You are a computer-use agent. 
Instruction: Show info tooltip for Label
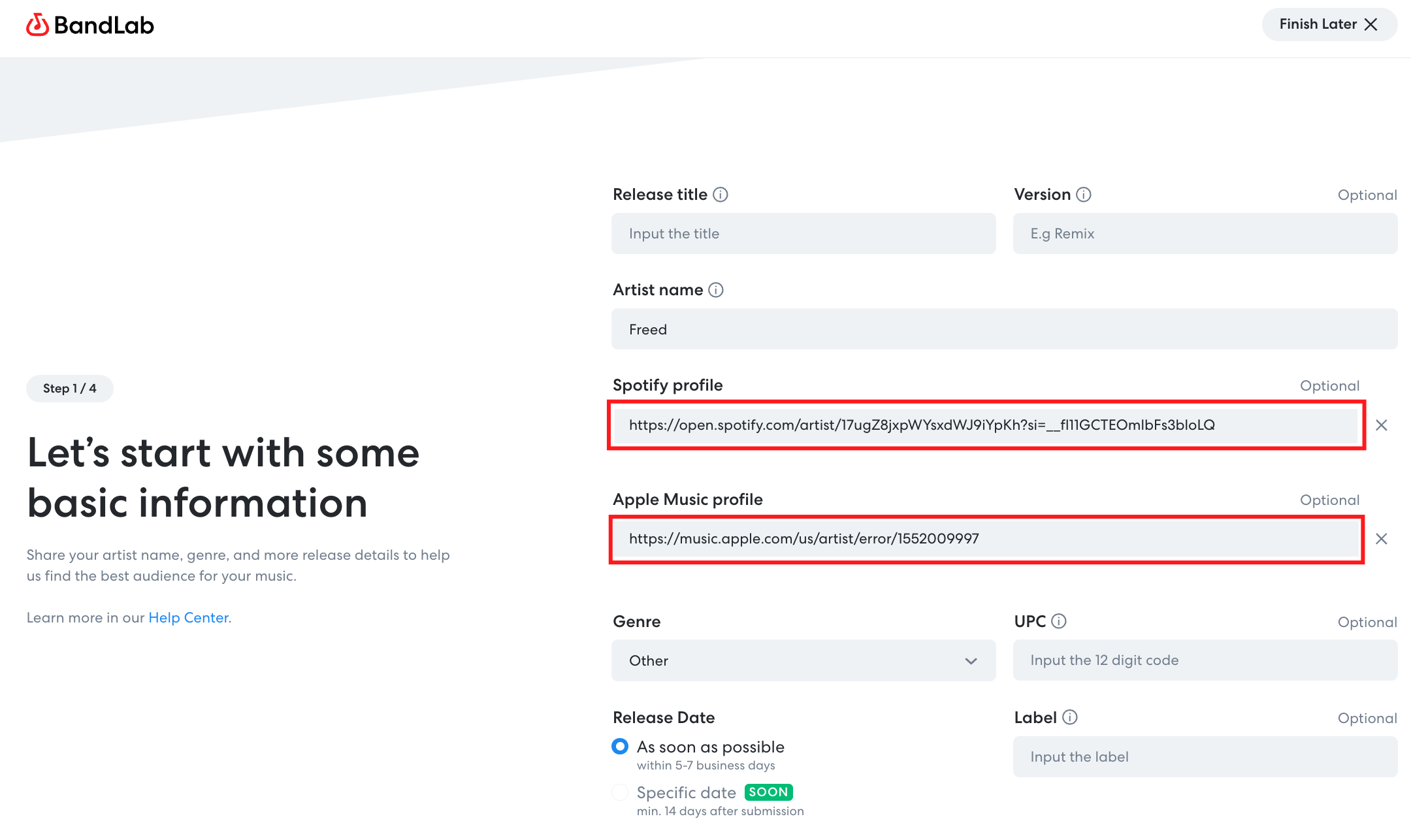1070,717
